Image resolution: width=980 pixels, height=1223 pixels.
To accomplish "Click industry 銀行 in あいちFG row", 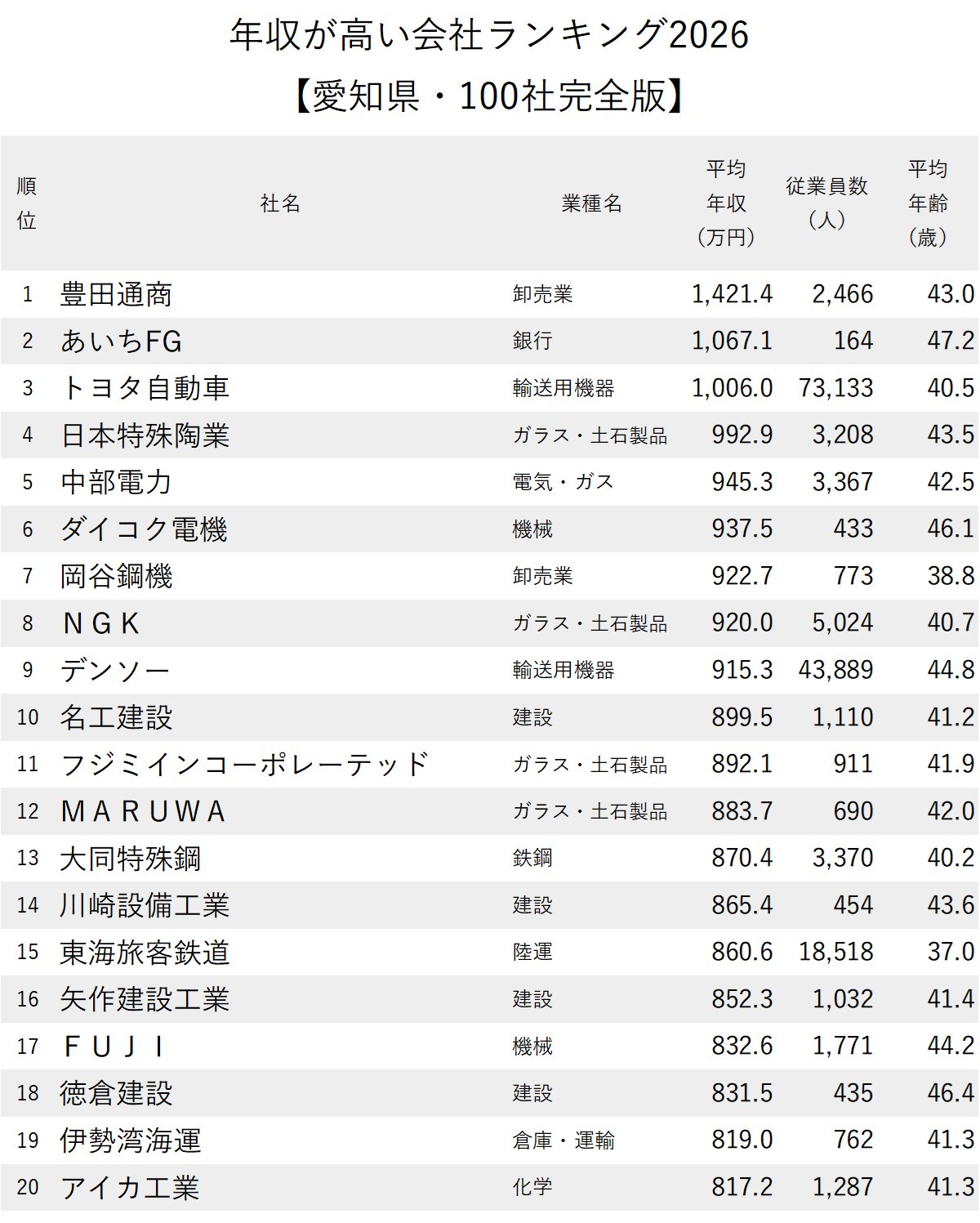I will point(532,341).
